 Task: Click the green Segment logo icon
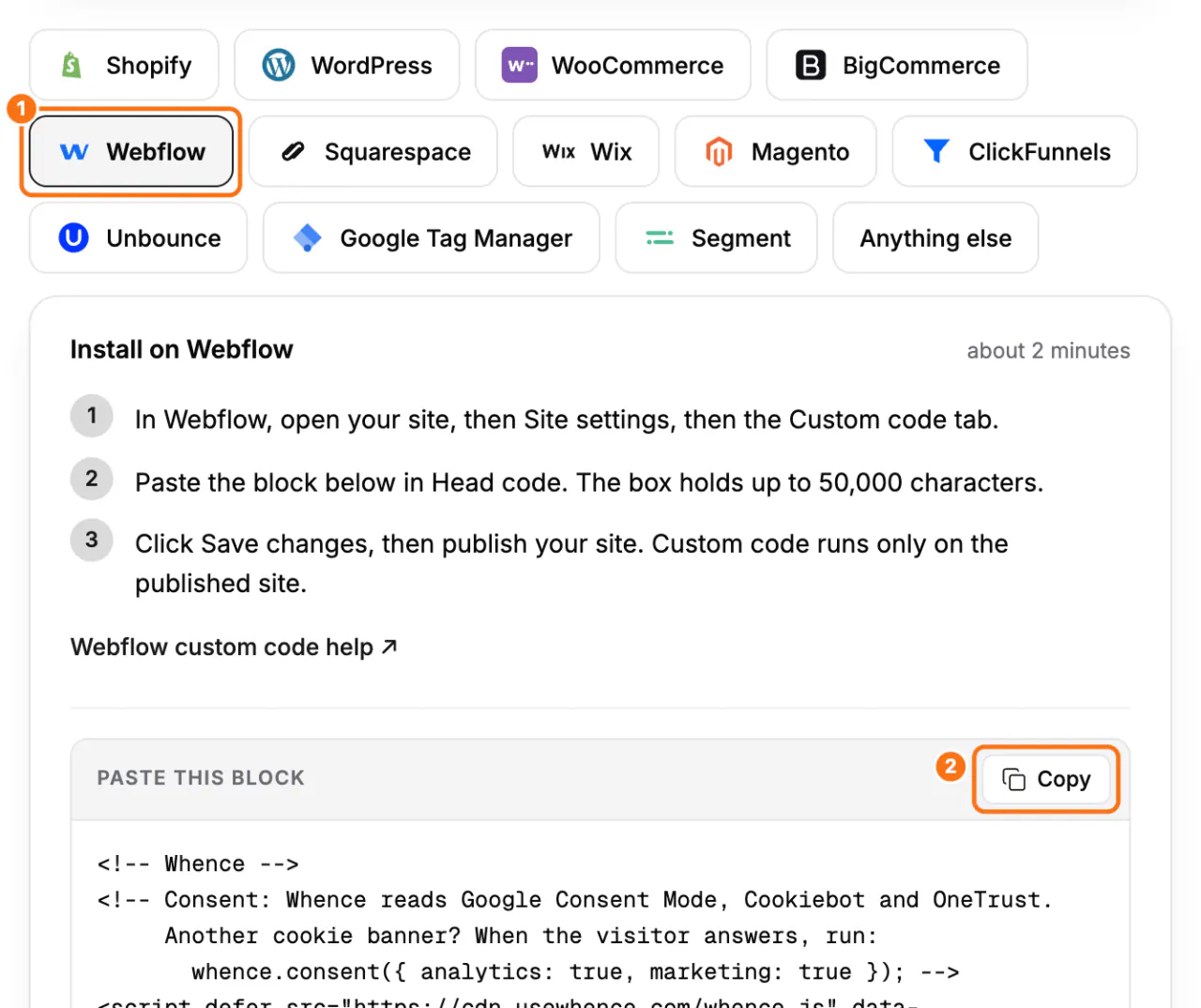[660, 237]
